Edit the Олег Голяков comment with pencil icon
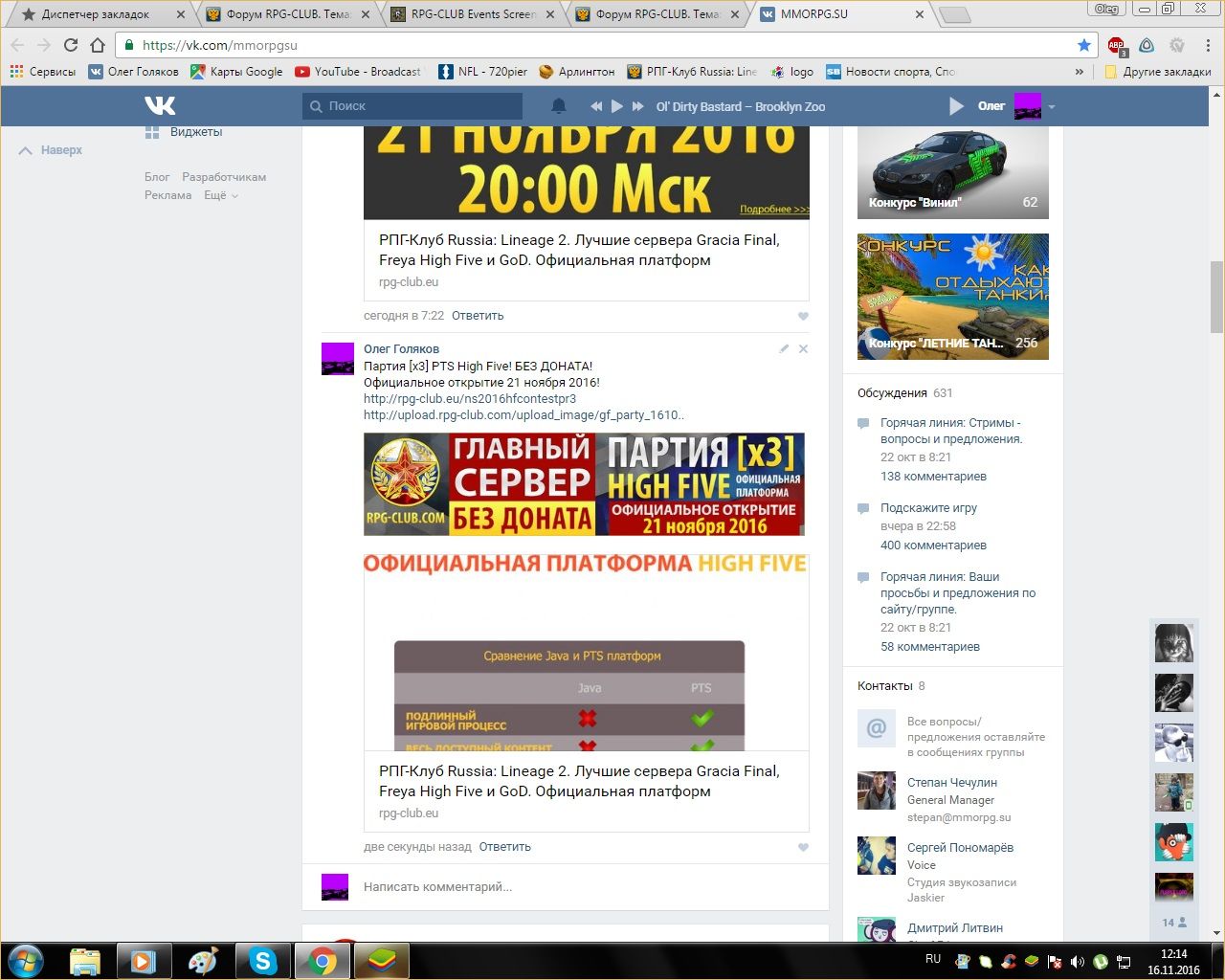Screen dimensions: 1225x980 coord(784,348)
